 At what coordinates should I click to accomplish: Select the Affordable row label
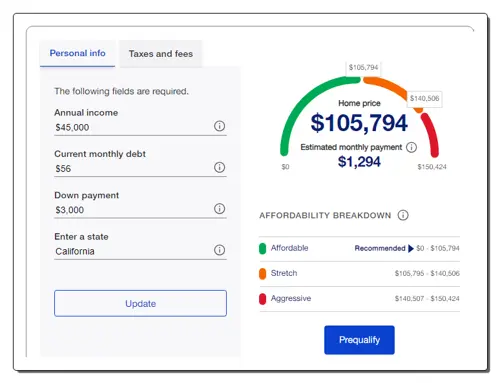pos(289,248)
